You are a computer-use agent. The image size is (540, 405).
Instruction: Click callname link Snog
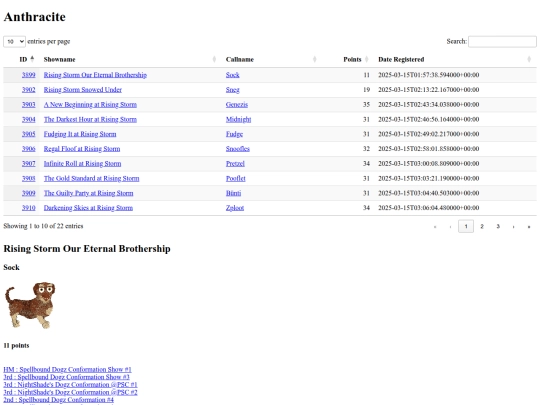(232, 90)
